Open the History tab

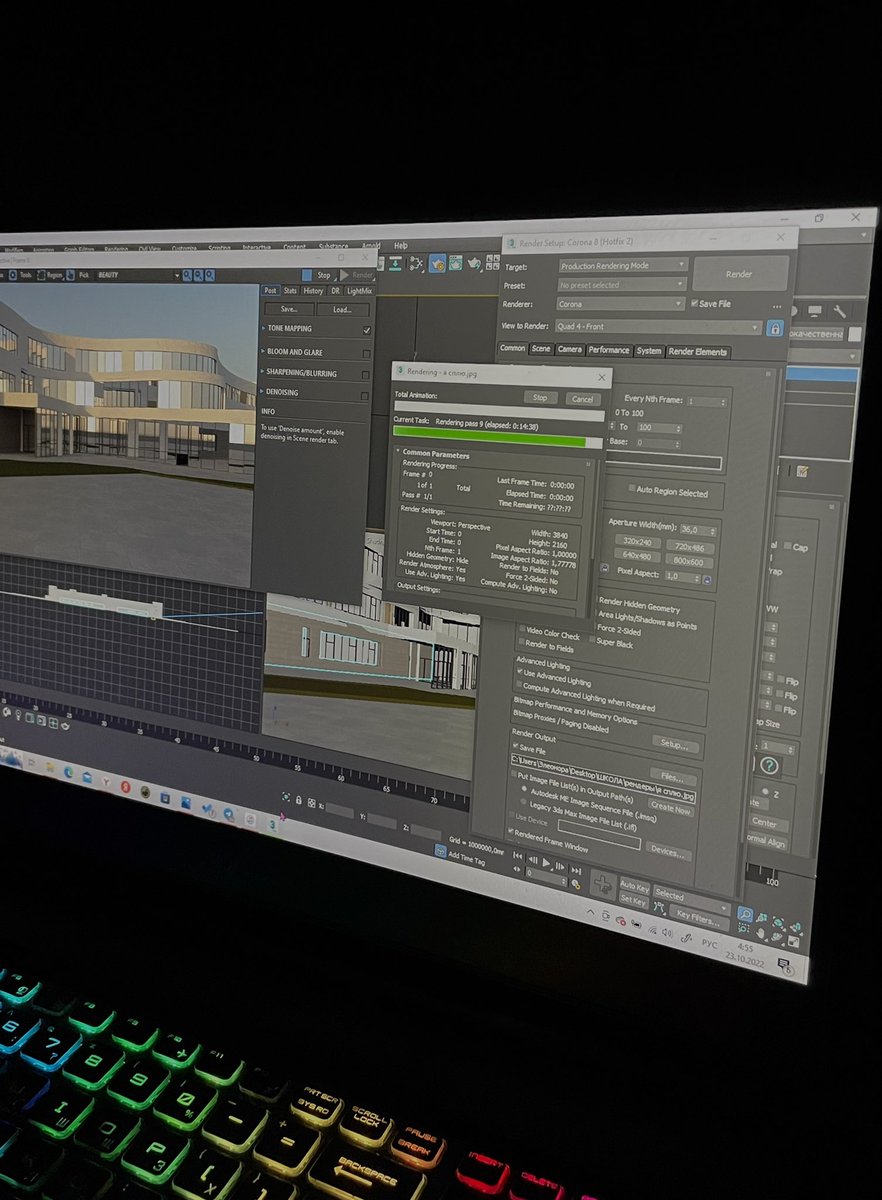point(313,290)
